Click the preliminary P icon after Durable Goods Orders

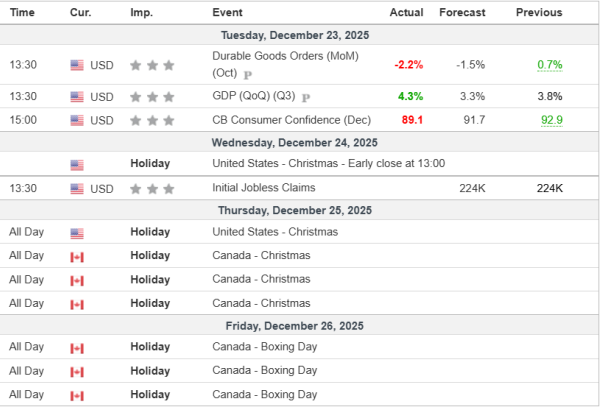coord(248,74)
